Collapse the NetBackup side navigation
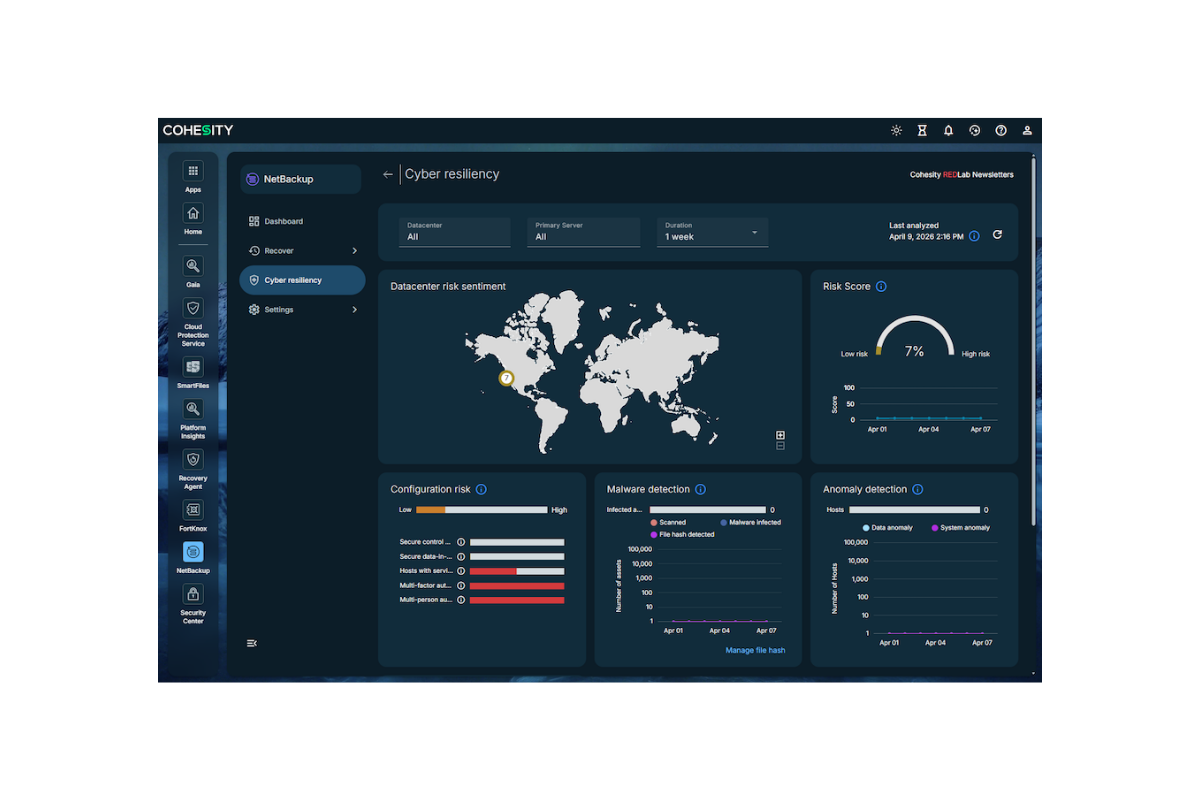This screenshot has height=800, width=1200. 252,643
